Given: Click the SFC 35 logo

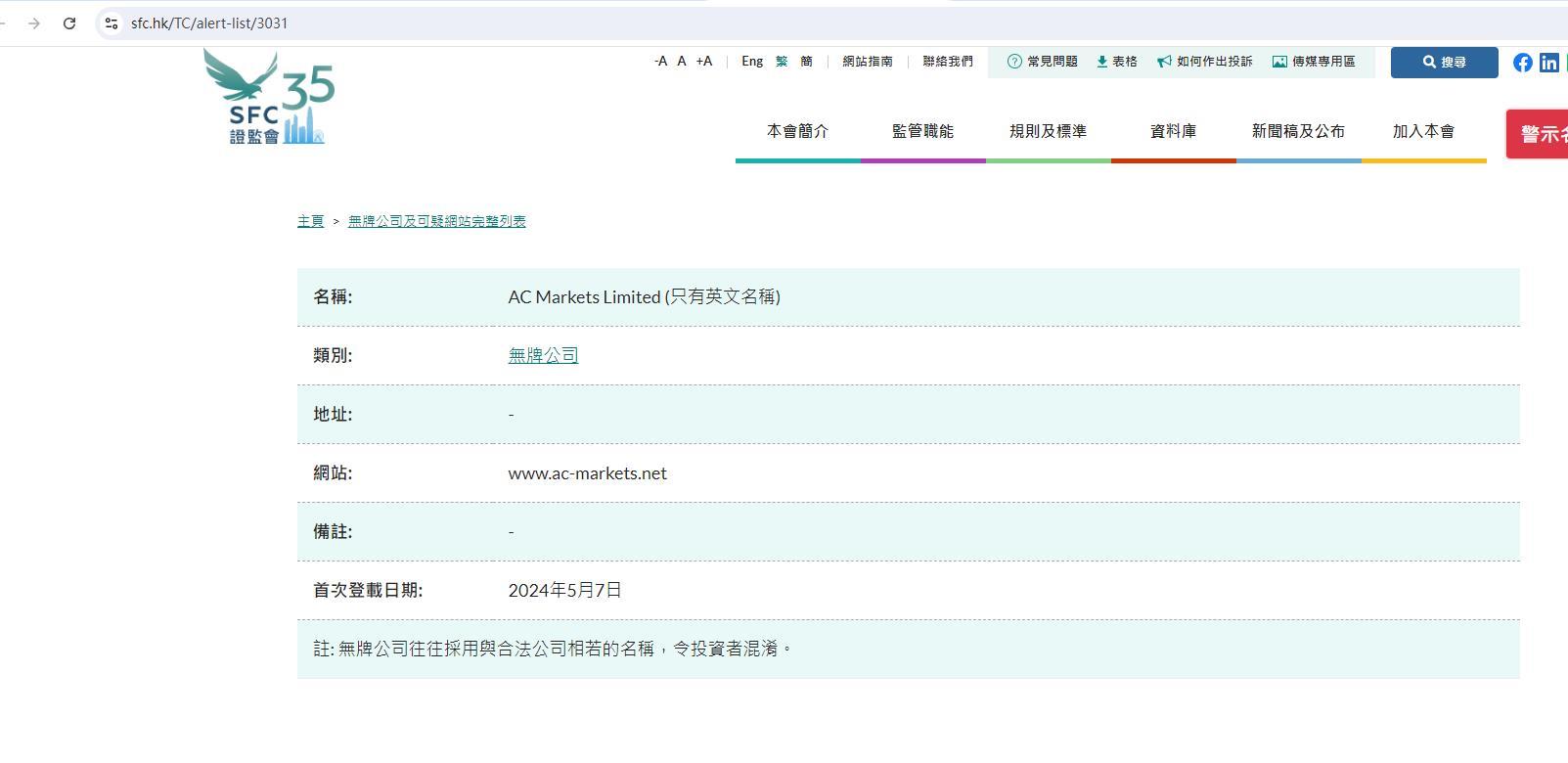Looking at the screenshot, I should (x=269, y=98).
